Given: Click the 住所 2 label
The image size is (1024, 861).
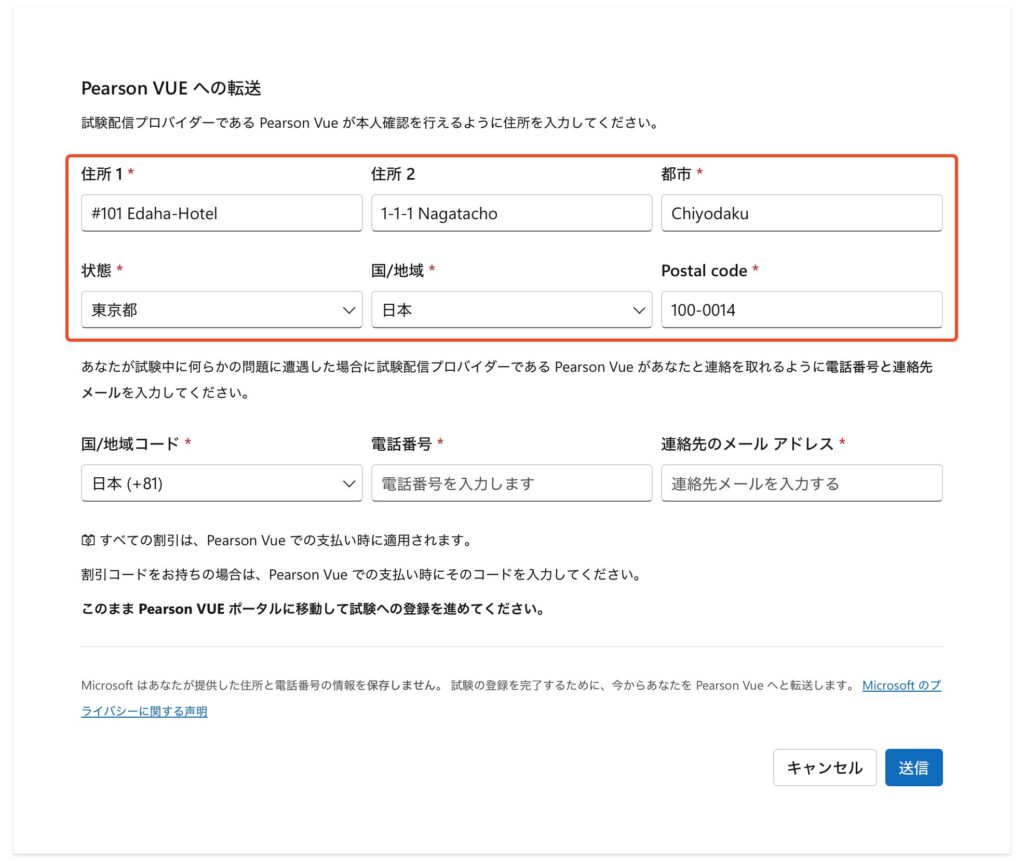Looking at the screenshot, I should [x=392, y=174].
